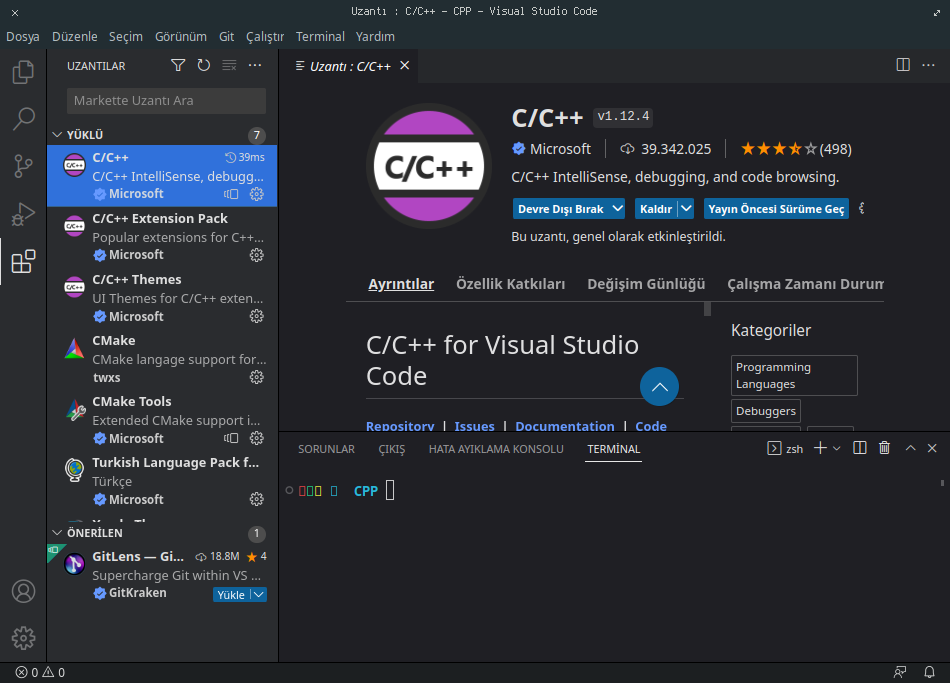
Task: Open the Repository link
Action: tap(400, 426)
